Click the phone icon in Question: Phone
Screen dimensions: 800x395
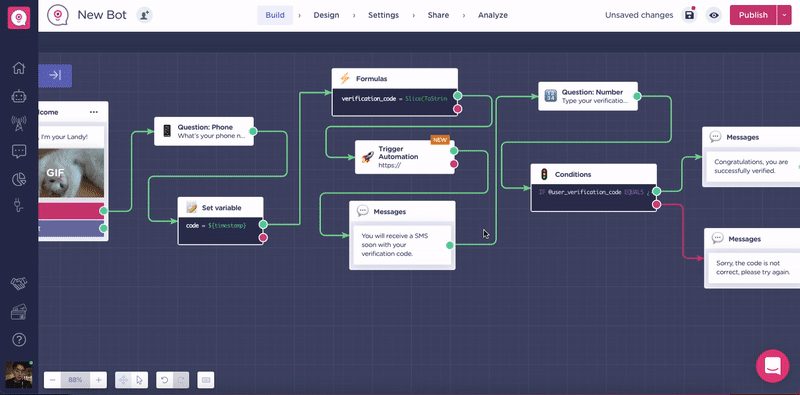click(x=167, y=131)
